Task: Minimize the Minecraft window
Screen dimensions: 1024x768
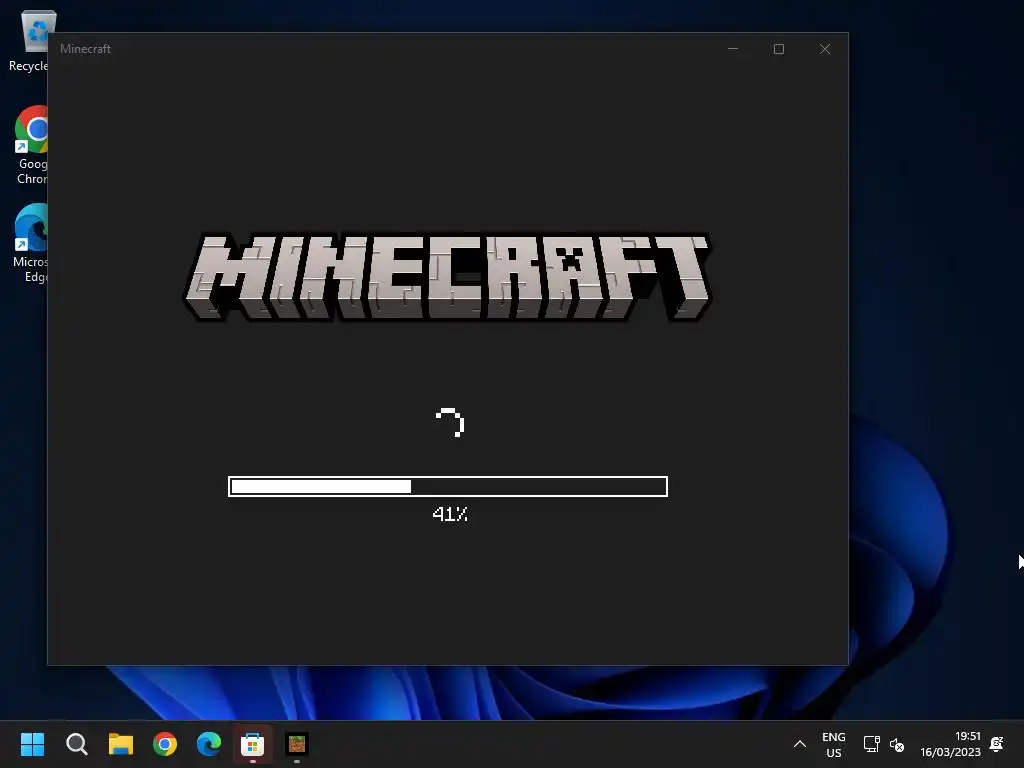Action: pyautogui.click(x=733, y=49)
